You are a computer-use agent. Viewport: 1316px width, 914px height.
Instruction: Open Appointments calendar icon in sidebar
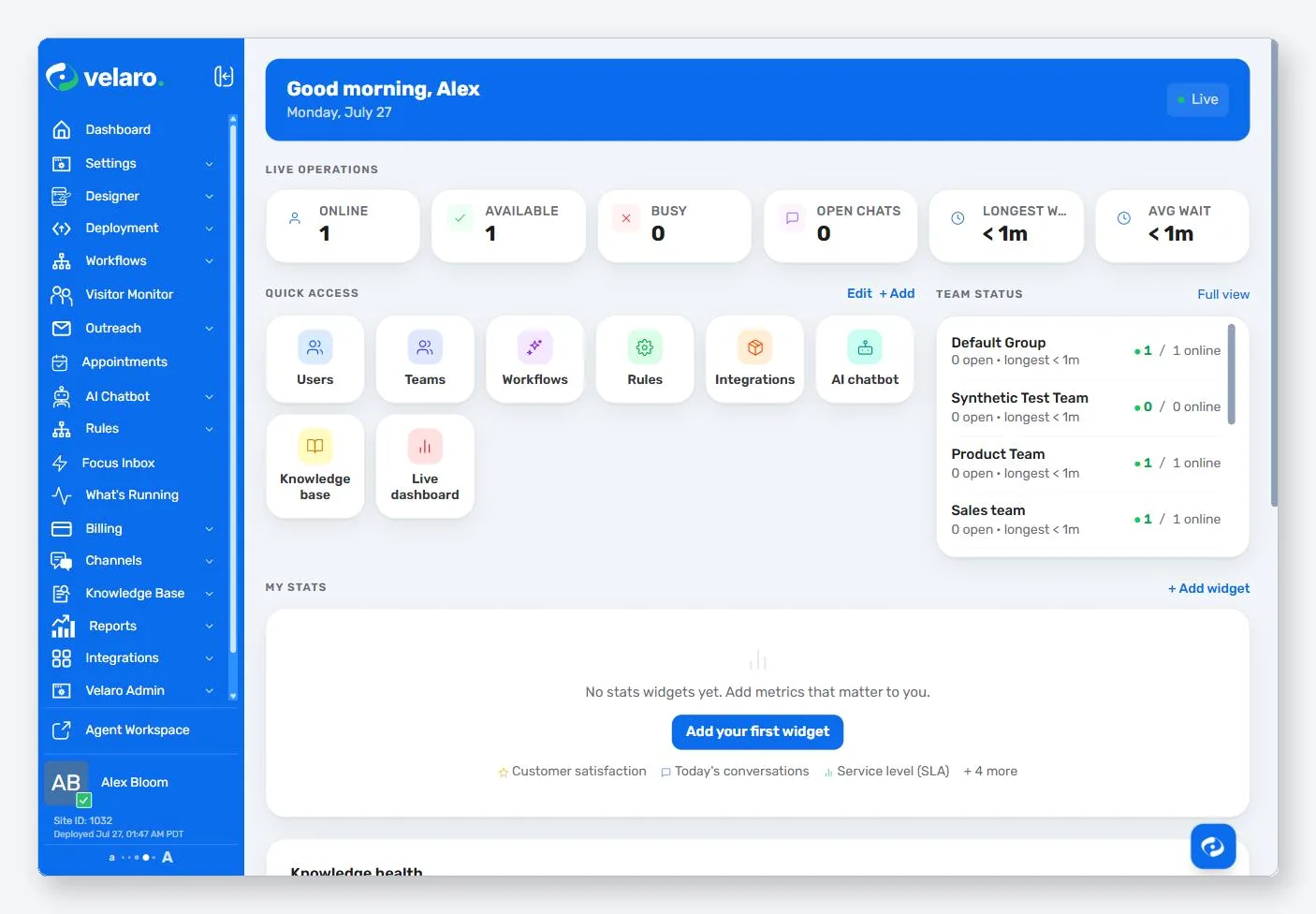point(60,362)
